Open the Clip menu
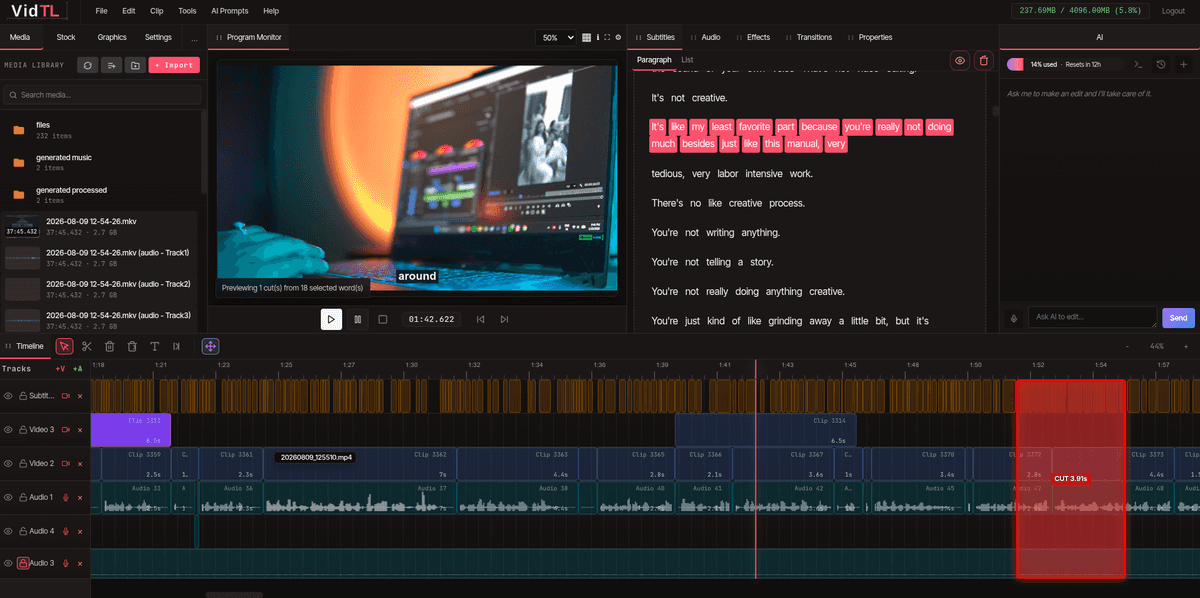The height and width of the screenshot is (598, 1200). pos(156,10)
